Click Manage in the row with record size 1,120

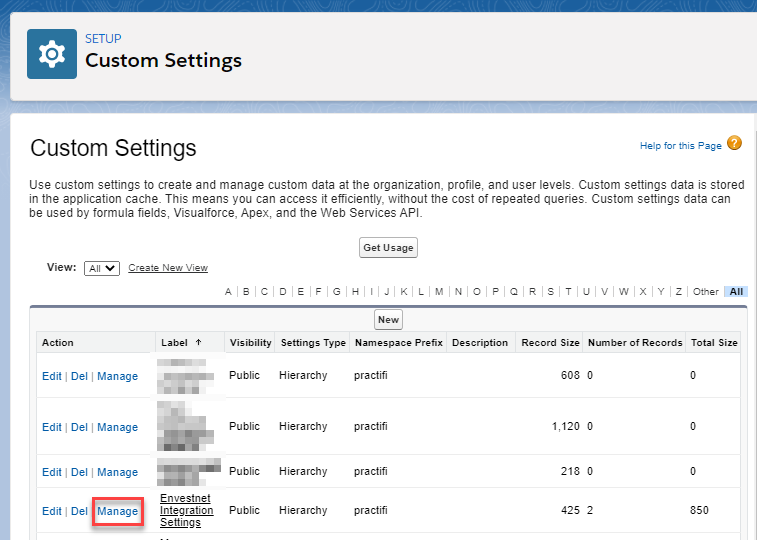(117, 427)
